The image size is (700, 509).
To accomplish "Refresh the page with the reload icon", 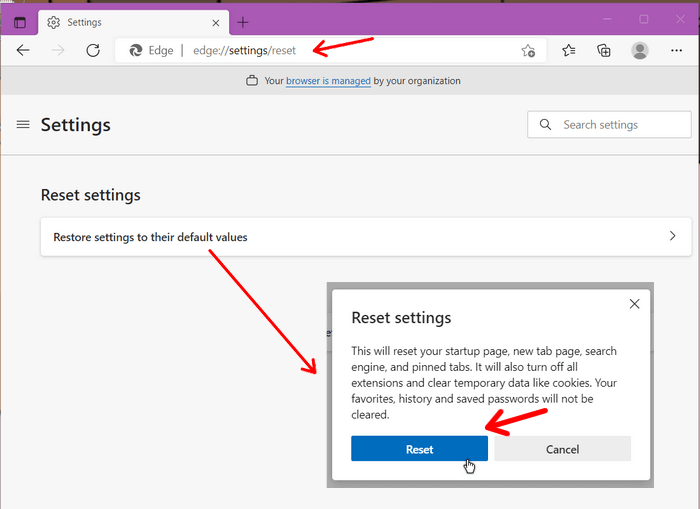I will click(x=93, y=50).
